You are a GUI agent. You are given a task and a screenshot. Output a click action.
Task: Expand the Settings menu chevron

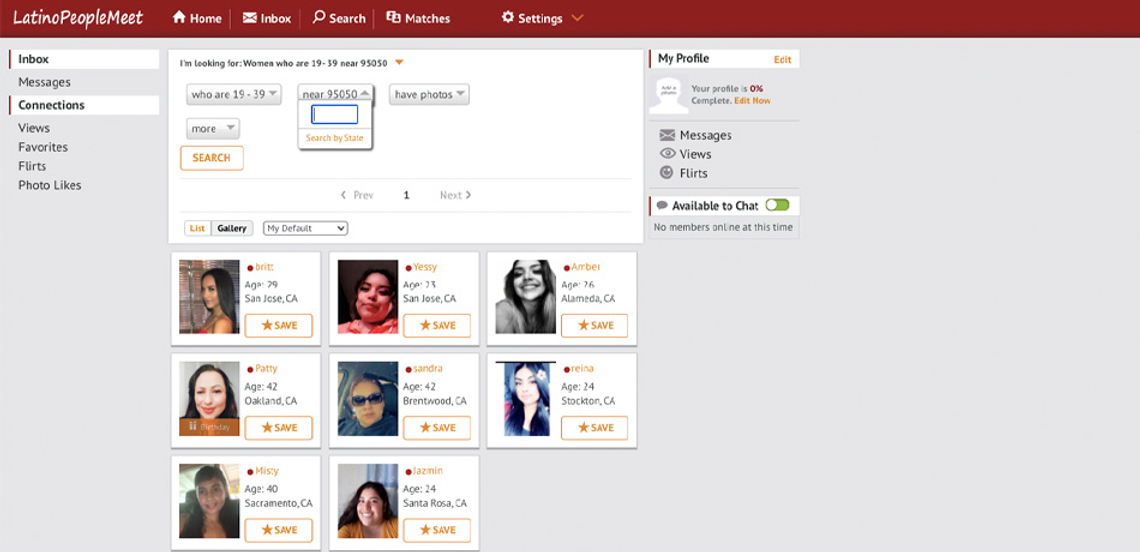[577, 18]
